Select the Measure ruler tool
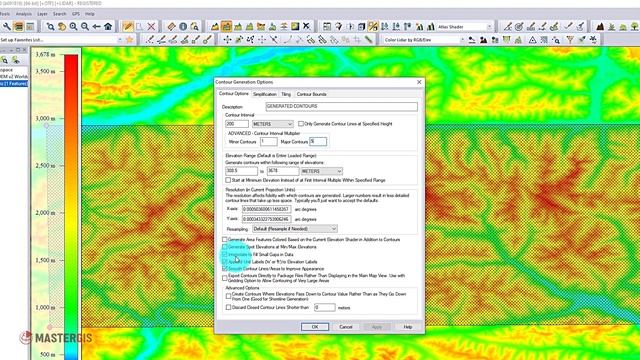The height and width of the screenshot is (360, 640). [x=171, y=27]
